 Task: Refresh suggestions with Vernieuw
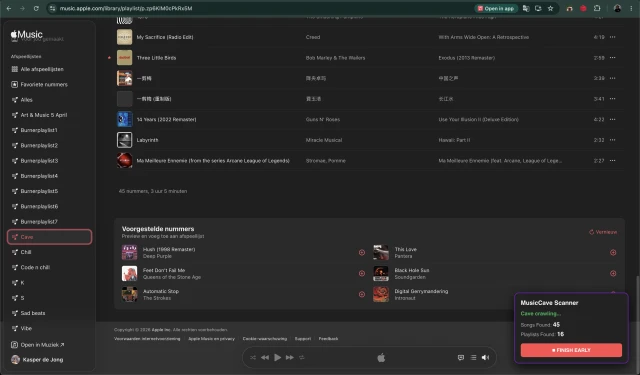603,232
